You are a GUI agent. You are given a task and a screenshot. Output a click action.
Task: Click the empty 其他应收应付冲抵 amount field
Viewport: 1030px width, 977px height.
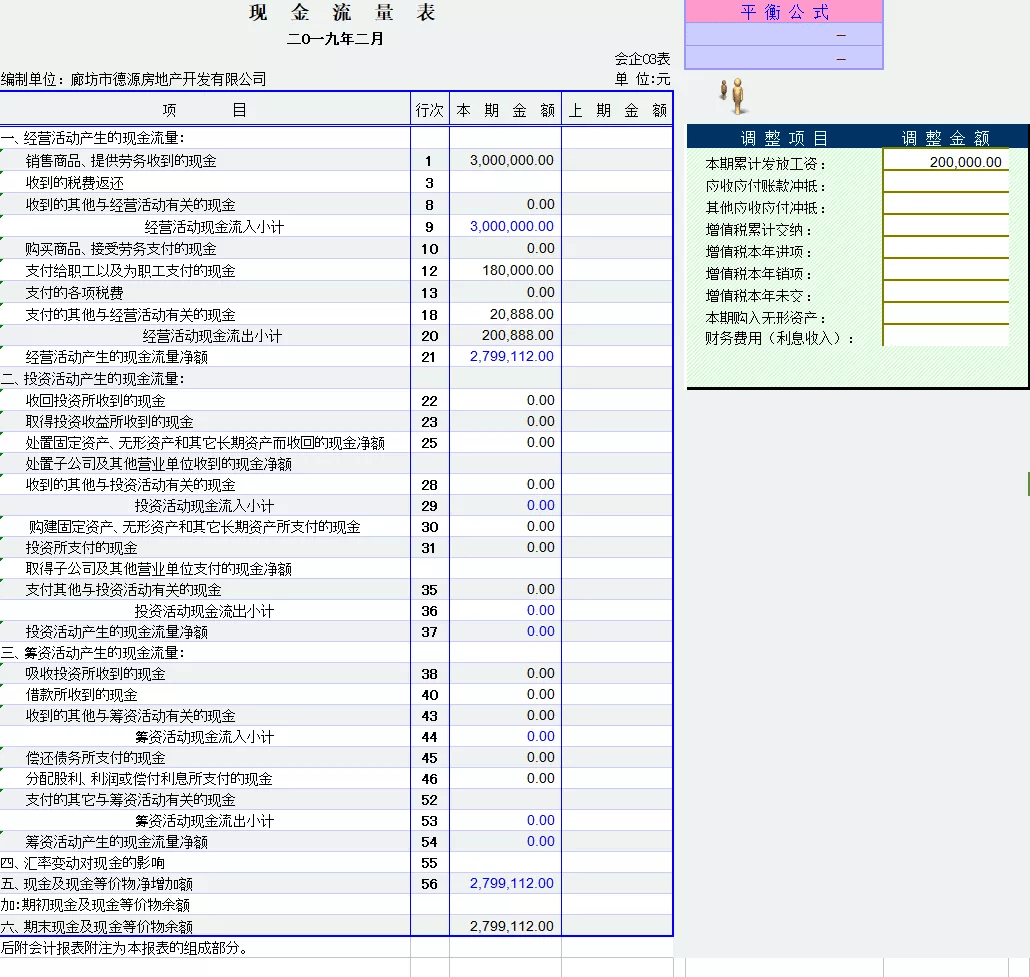tap(945, 204)
